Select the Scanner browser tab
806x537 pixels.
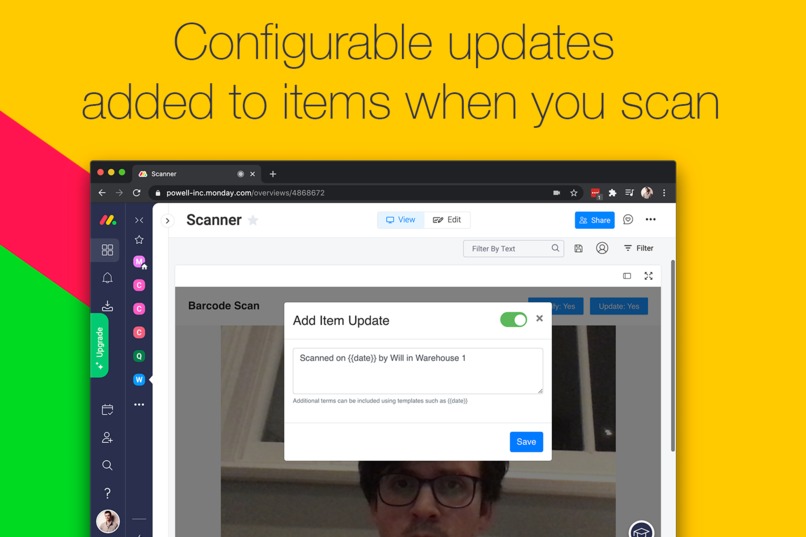click(x=196, y=174)
